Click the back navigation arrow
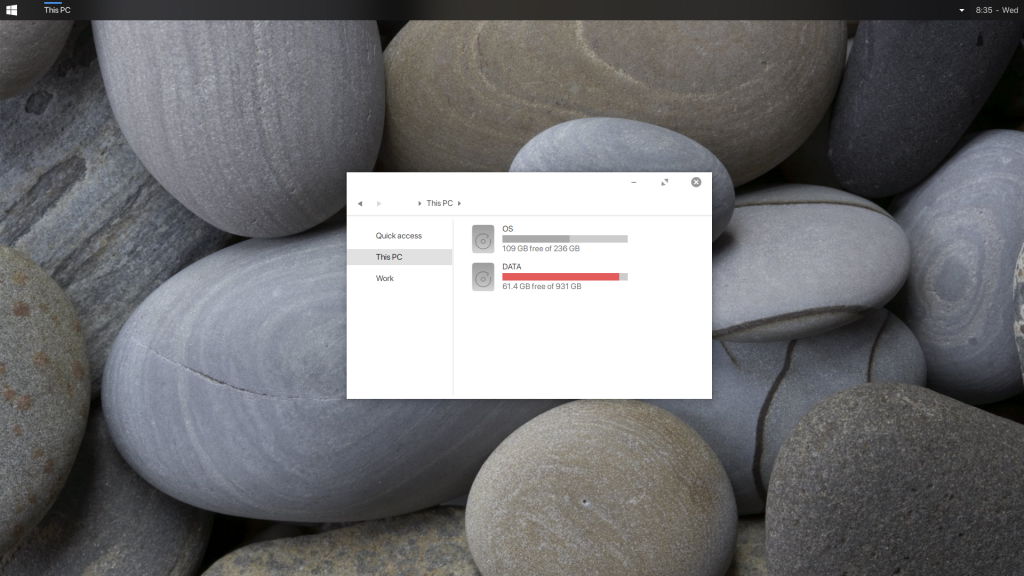The height and width of the screenshot is (576, 1024). point(360,203)
